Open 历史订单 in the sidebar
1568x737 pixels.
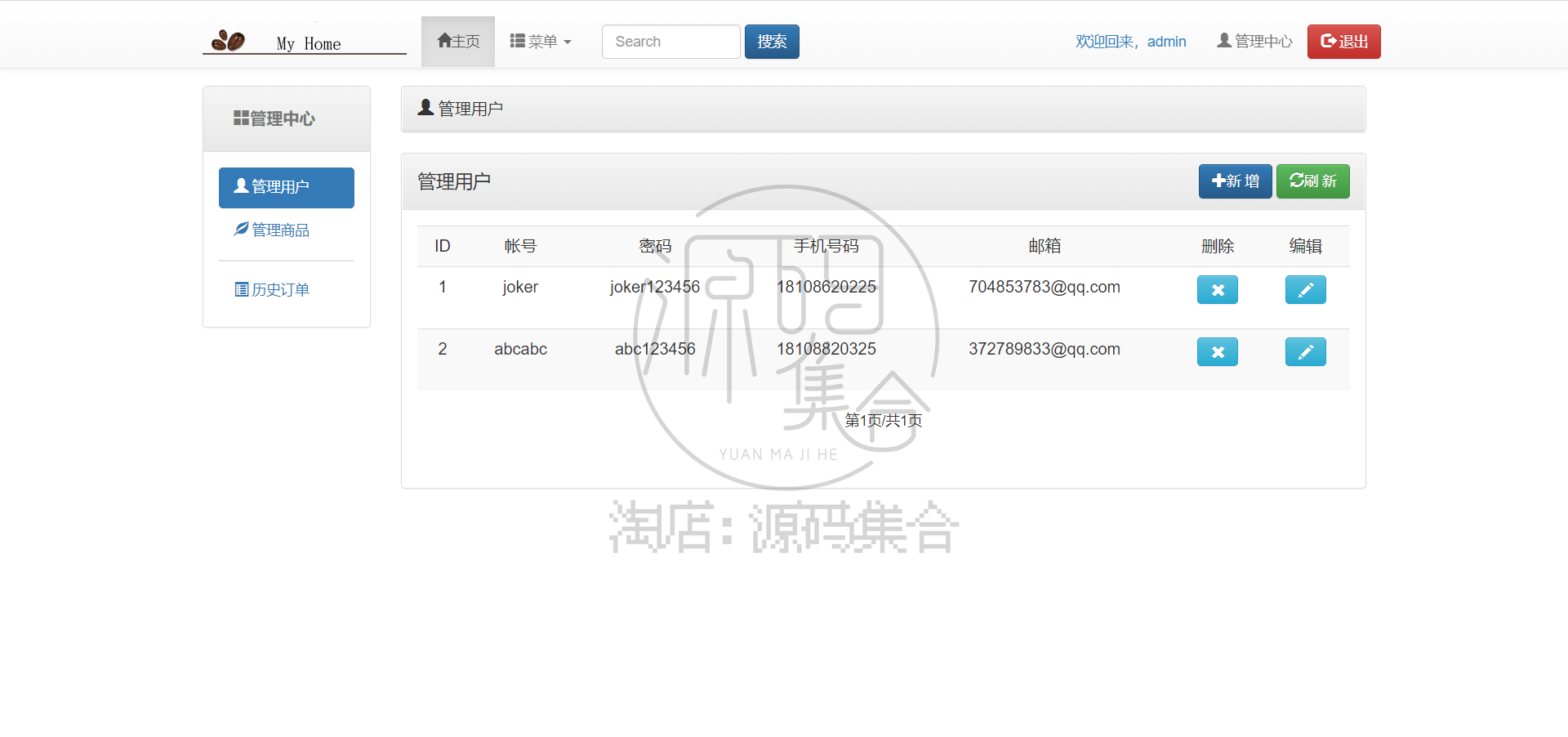pyautogui.click(x=272, y=290)
